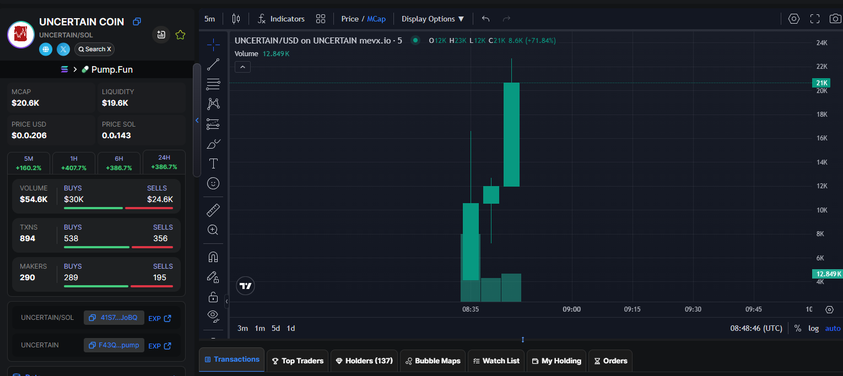Copy the UNCERTAIN COIN name
843x376 pixels.
point(137,22)
